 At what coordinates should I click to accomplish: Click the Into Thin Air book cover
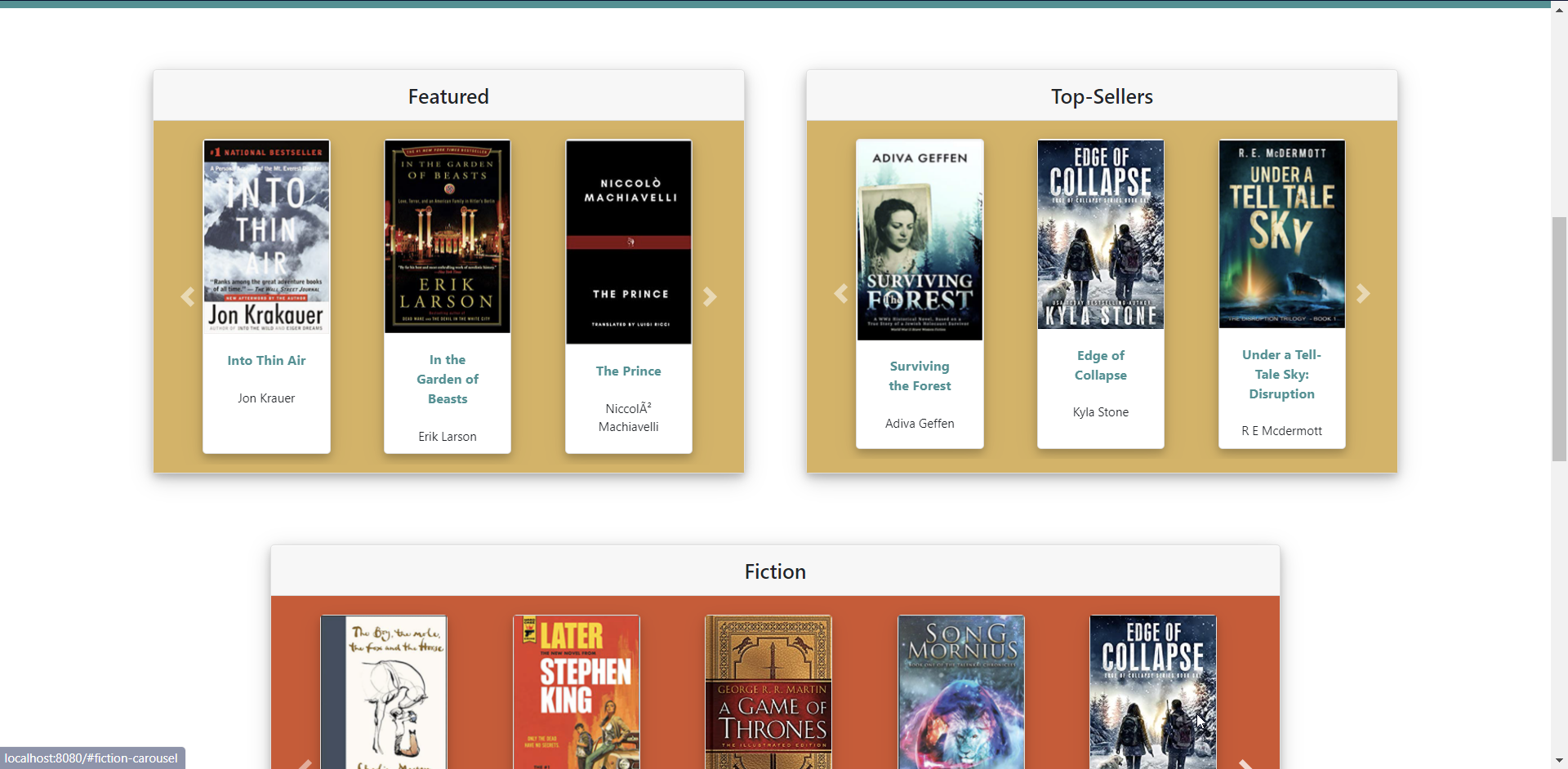pyautogui.click(x=266, y=237)
